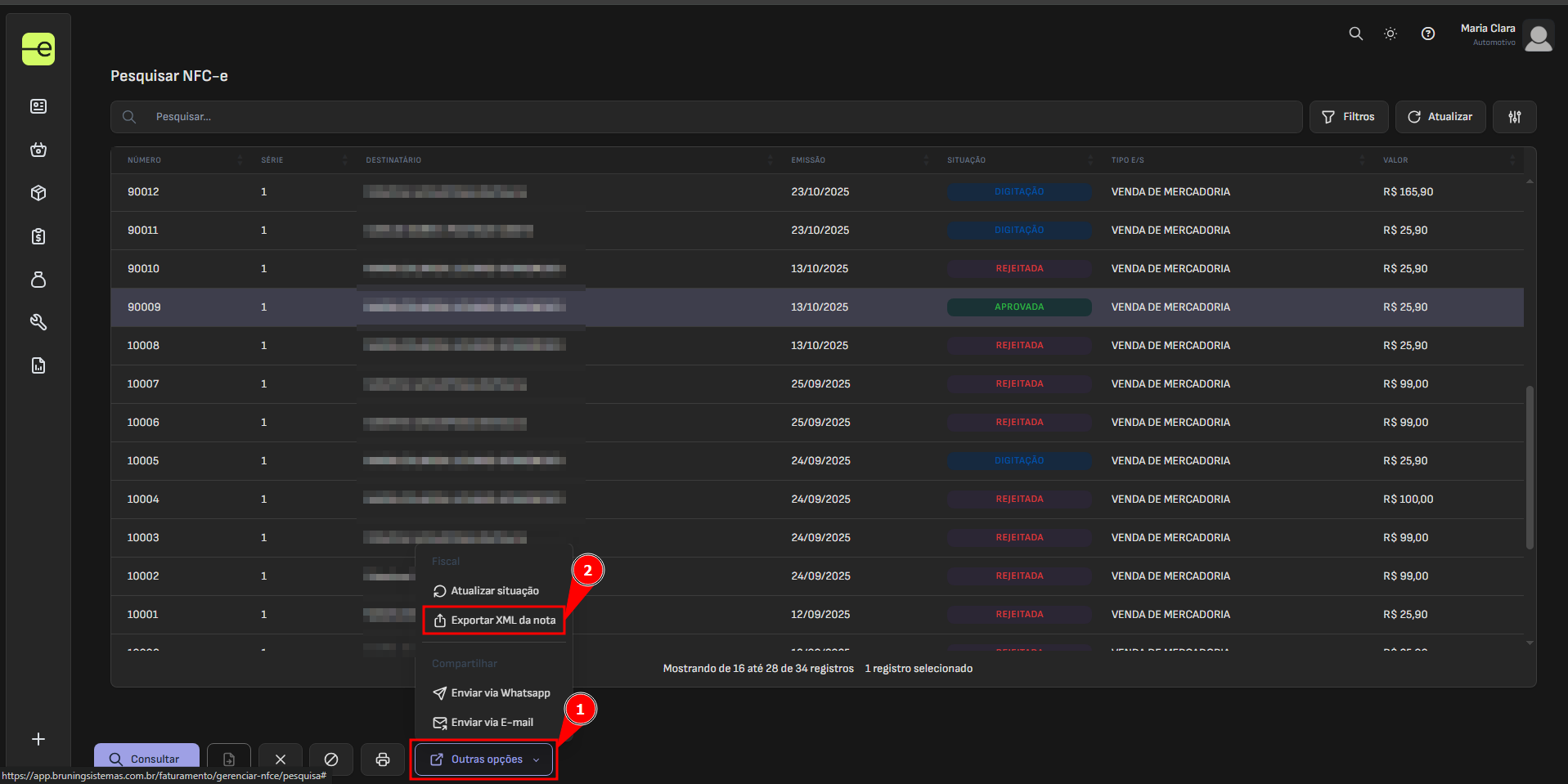This screenshot has height=784, width=1568.
Task: Click the package box sidebar icon
Action: click(38, 193)
